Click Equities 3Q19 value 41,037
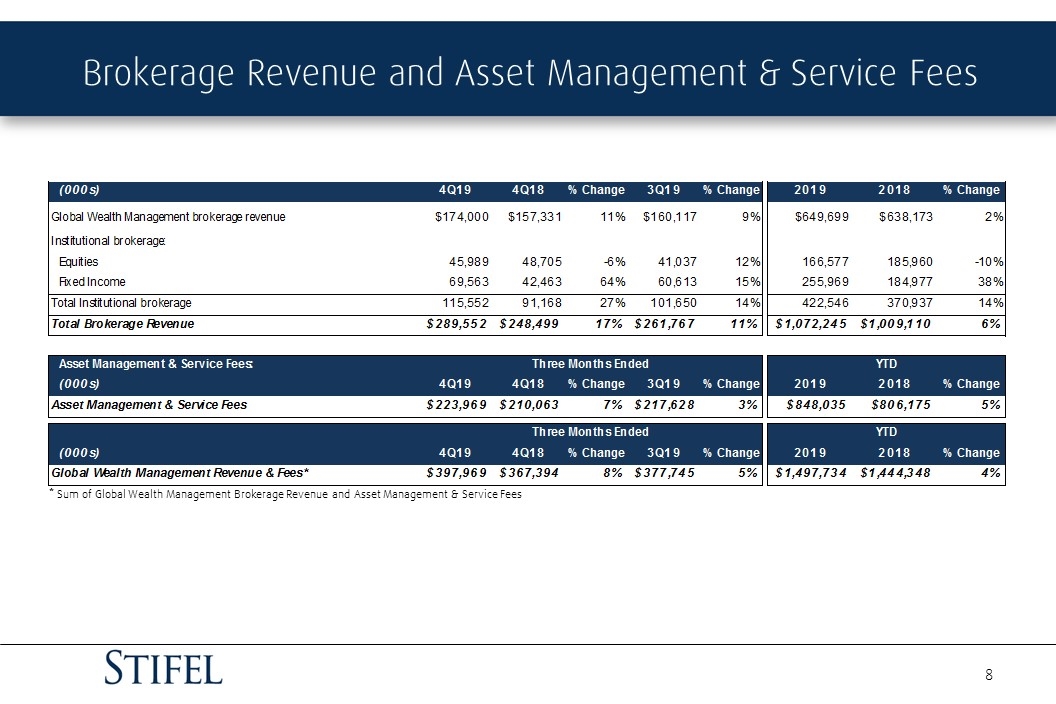The image size is (1056, 704). pyautogui.click(x=677, y=261)
